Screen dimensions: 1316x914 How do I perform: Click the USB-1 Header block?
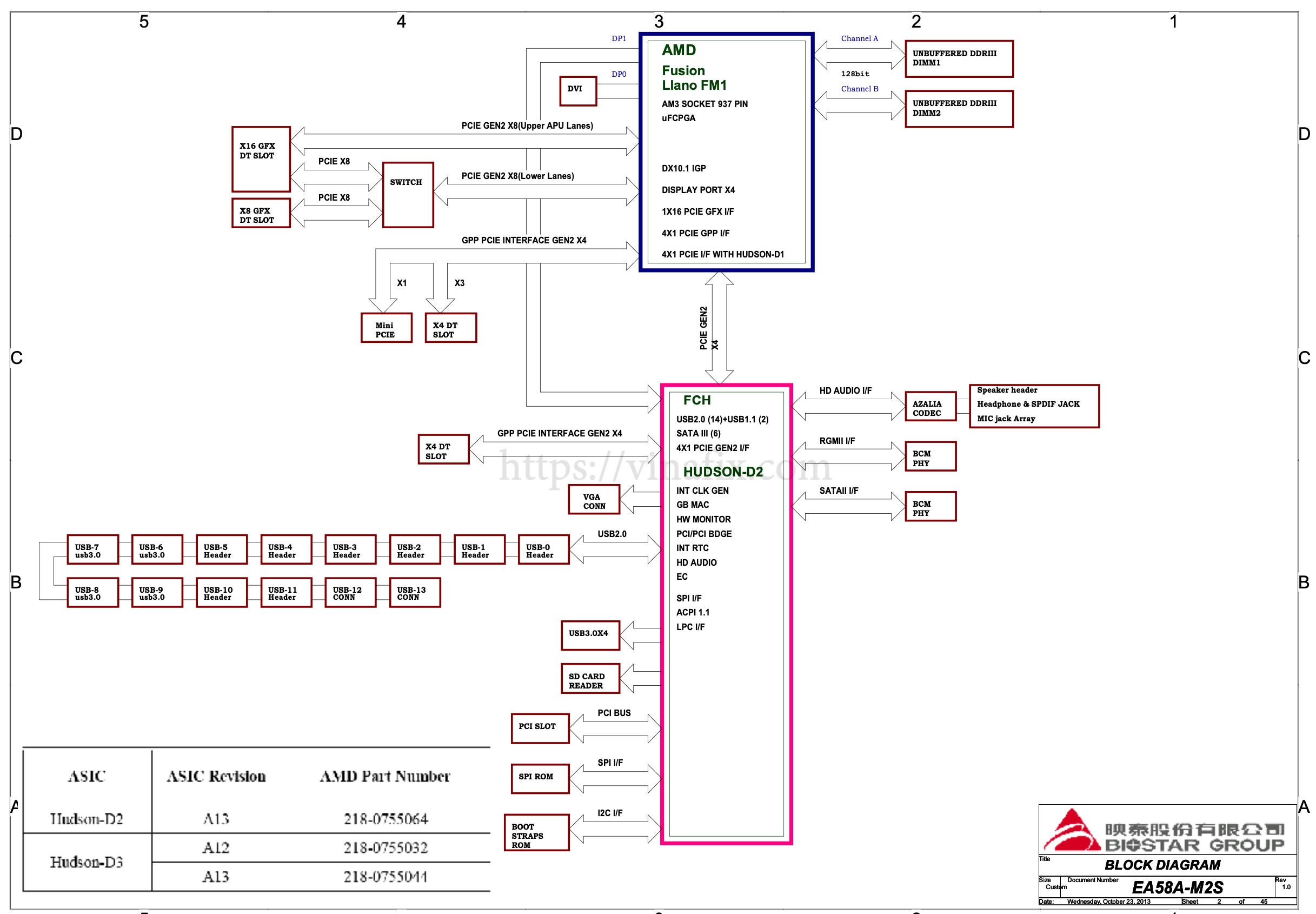pos(479,550)
